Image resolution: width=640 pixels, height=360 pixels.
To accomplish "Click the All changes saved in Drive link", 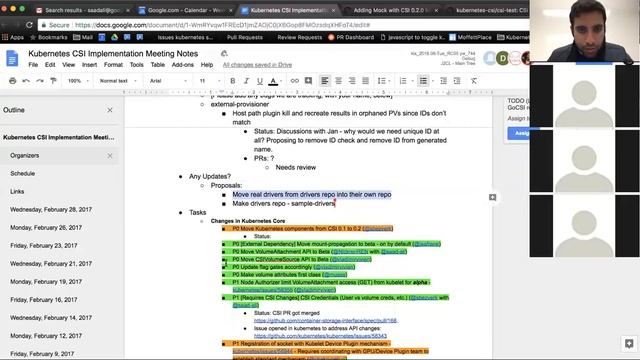I will (x=257, y=65).
